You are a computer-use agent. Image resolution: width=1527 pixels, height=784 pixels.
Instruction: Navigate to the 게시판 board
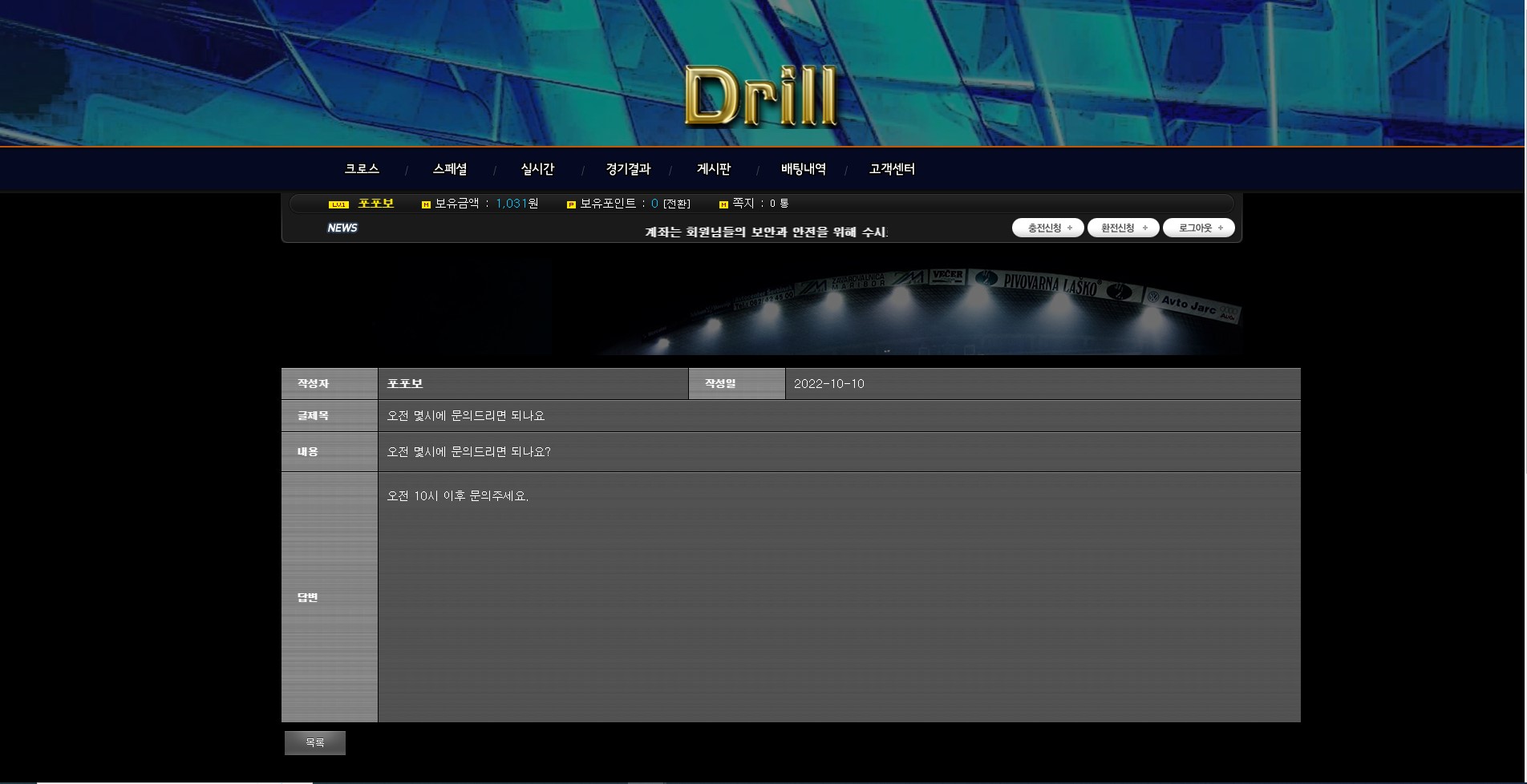[714, 169]
